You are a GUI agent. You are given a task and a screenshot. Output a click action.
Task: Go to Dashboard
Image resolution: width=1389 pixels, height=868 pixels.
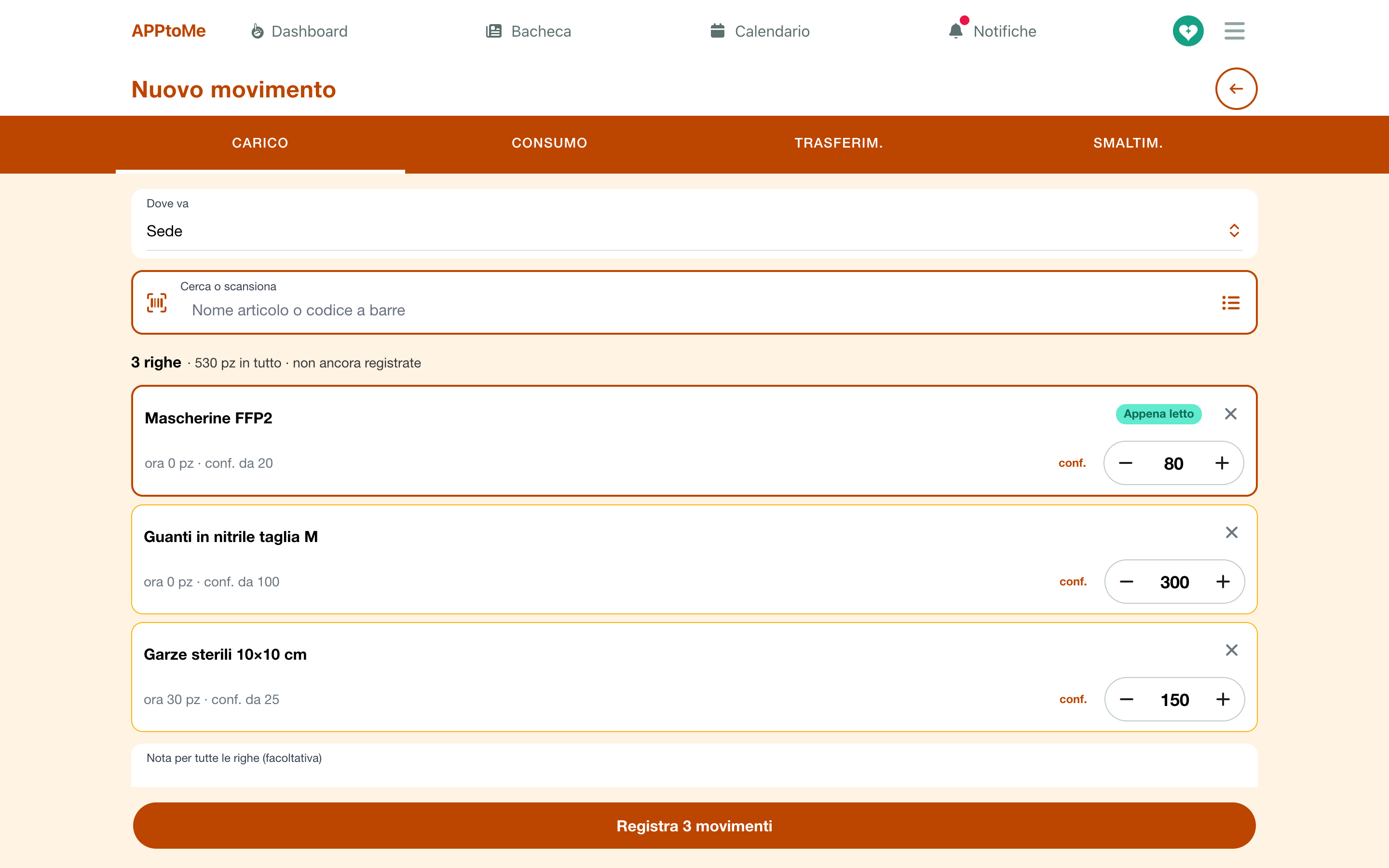[x=299, y=31]
